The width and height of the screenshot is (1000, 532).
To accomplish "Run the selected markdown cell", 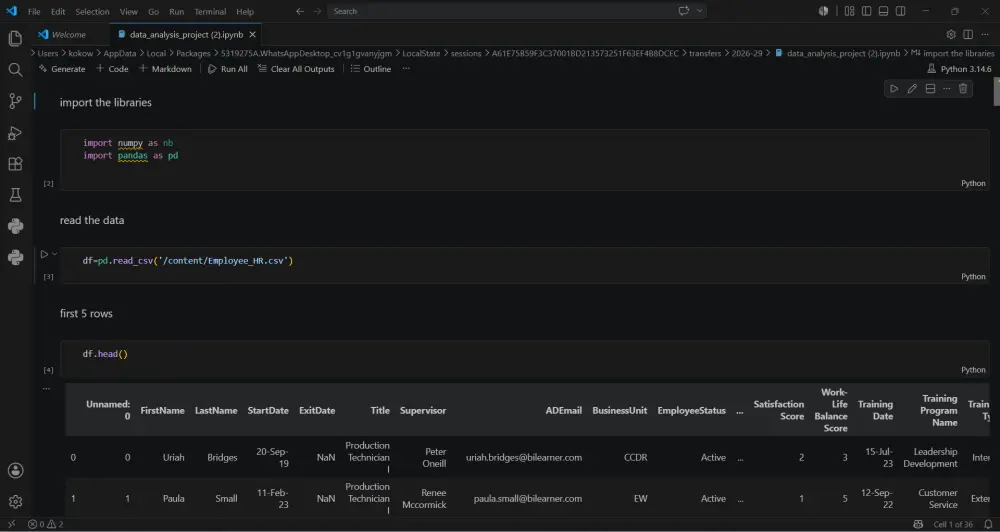I will point(894,89).
